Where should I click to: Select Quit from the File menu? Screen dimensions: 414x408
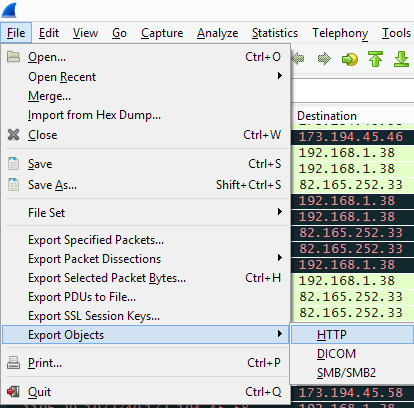point(145,392)
